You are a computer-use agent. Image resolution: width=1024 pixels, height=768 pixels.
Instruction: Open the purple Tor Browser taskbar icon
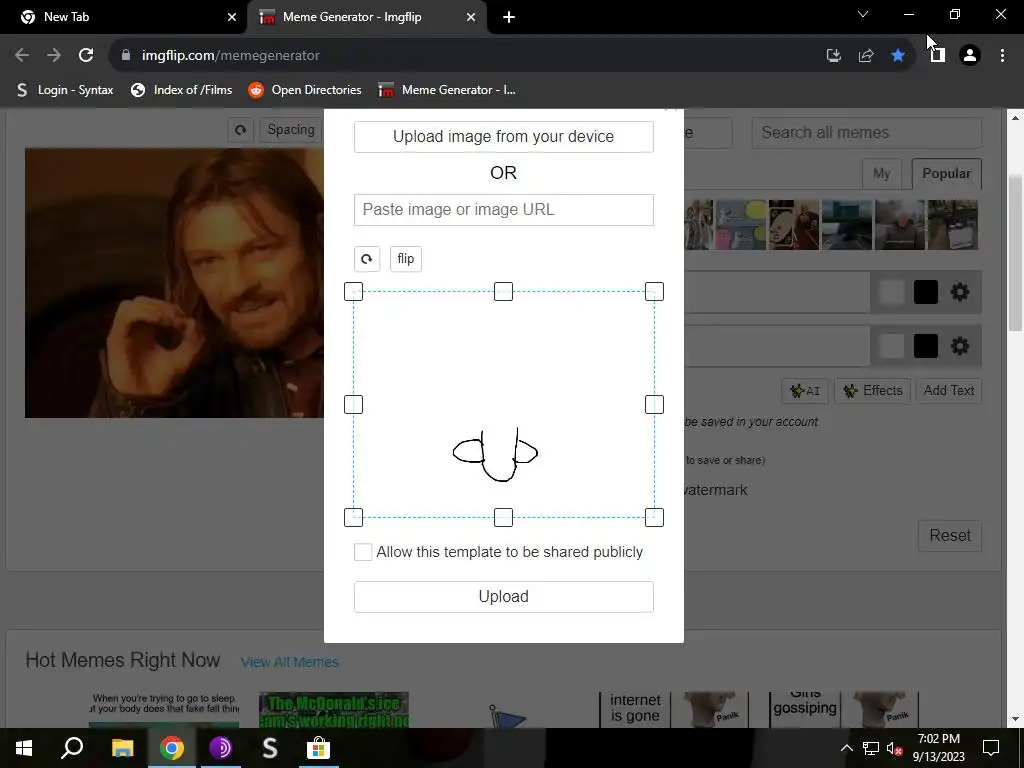coord(221,748)
